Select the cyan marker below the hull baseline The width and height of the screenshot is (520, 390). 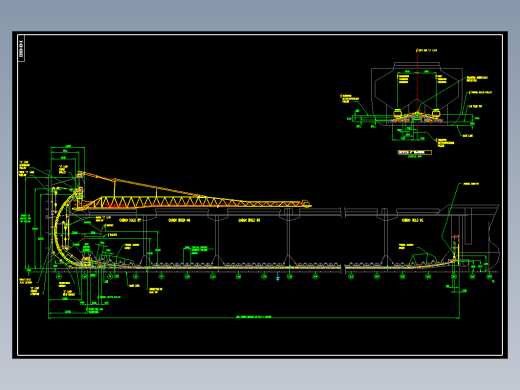[278, 277]
